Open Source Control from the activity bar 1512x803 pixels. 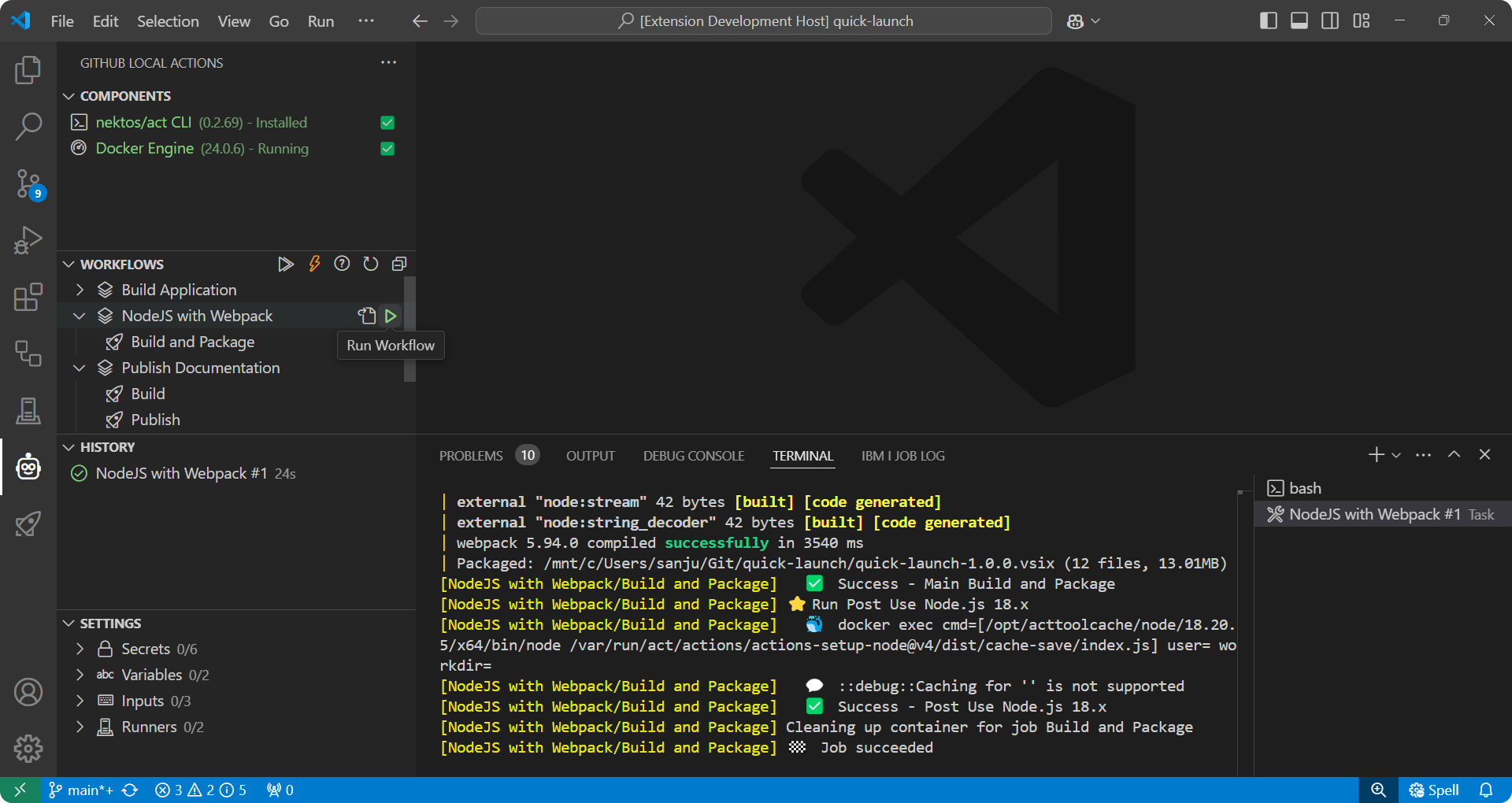(x=28, y=183)
